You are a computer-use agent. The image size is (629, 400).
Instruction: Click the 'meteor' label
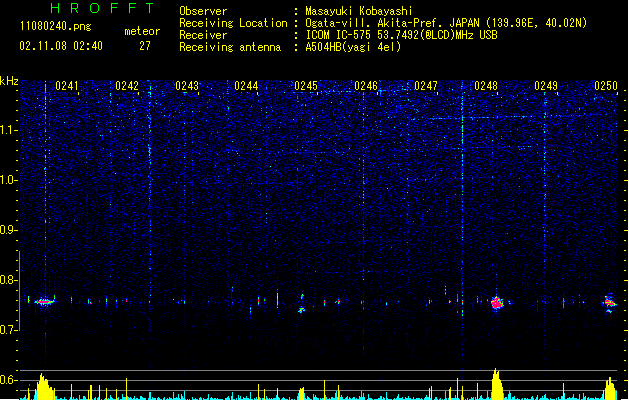142,31
